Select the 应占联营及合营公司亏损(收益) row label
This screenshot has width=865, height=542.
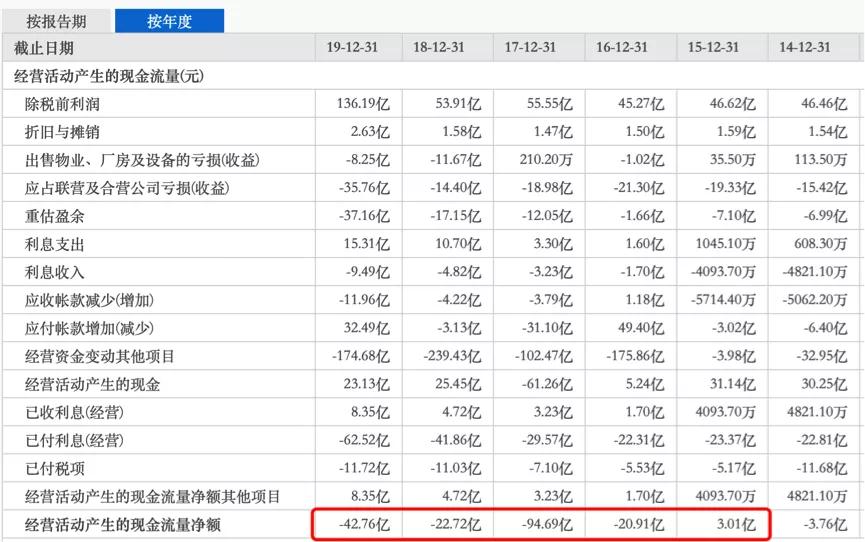coord(127,188)
